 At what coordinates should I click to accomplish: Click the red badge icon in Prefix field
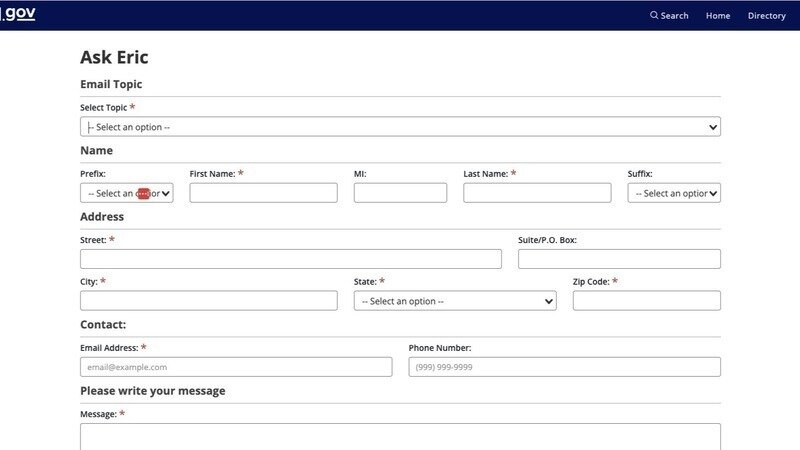pyautogui.click(x=143, y=193)
